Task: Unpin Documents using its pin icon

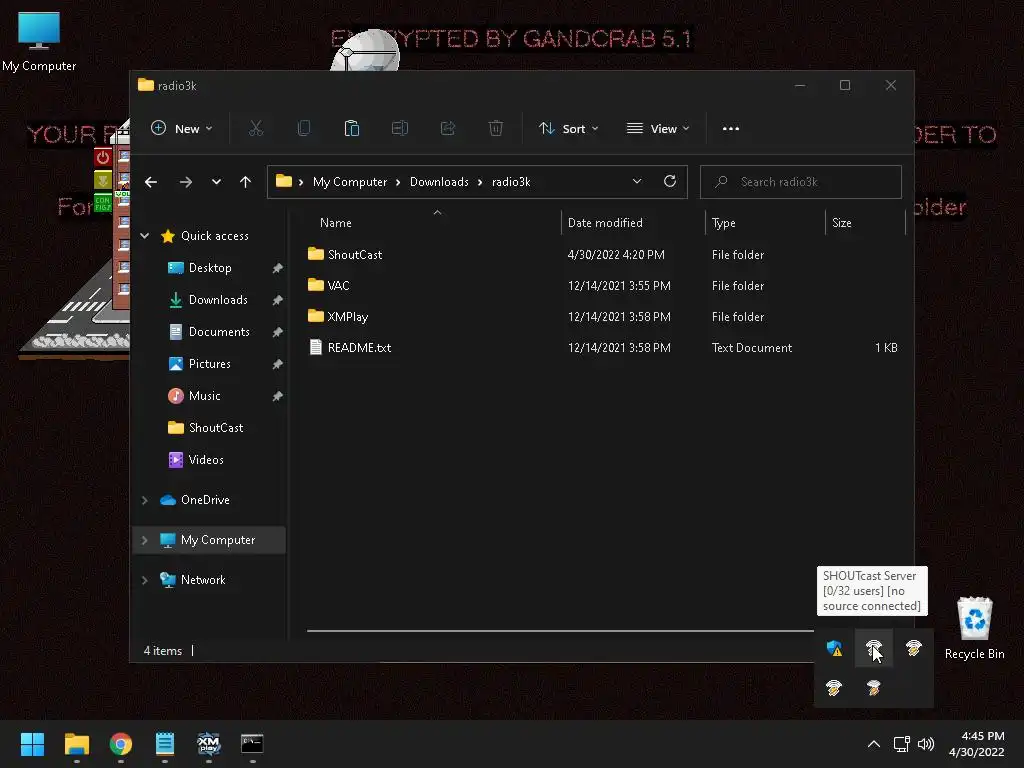Action: tap(278, 332)
